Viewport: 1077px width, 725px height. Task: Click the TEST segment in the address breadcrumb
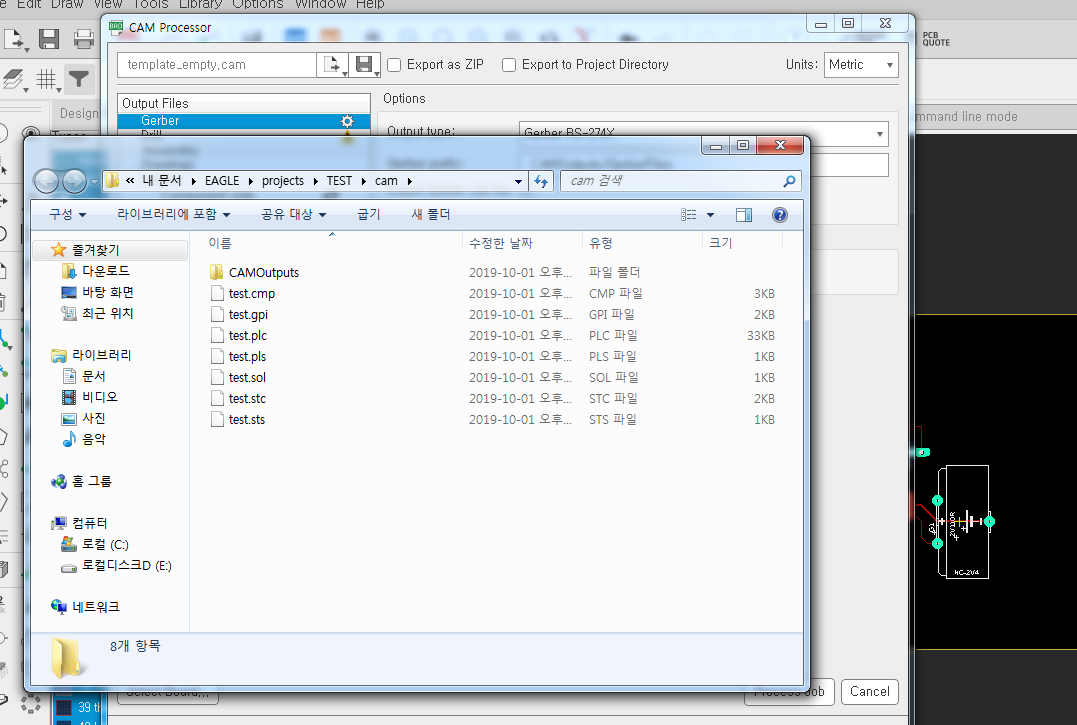point(339,181)
